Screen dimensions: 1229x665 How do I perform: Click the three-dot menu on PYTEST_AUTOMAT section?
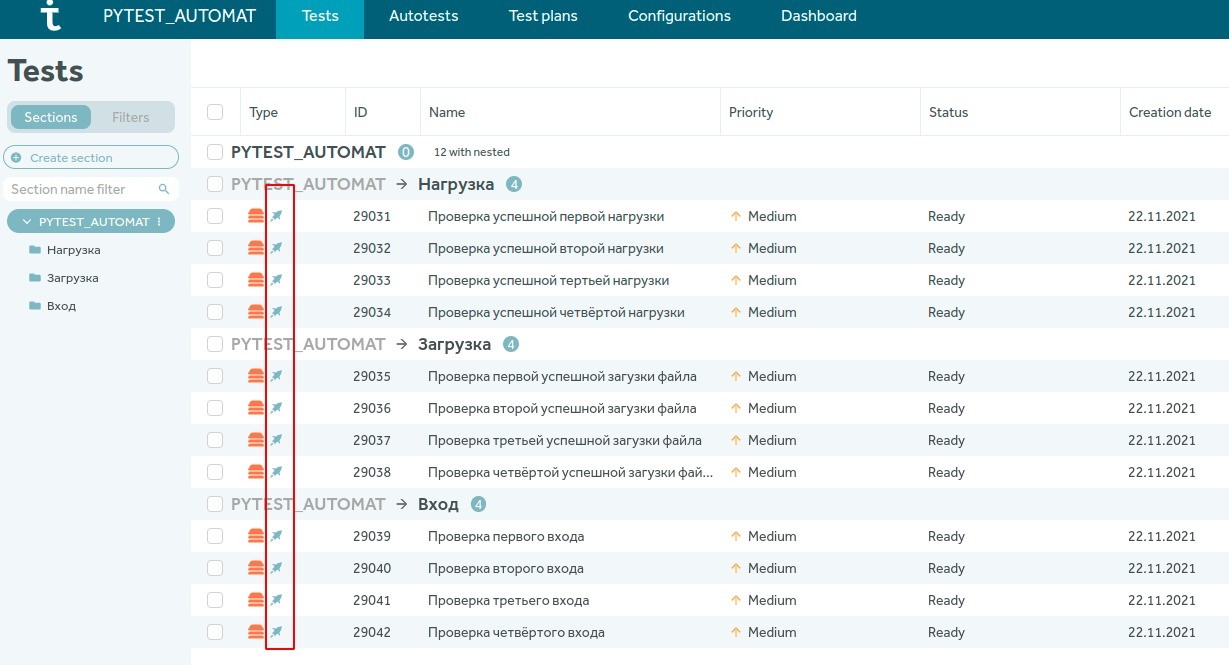coord(159,222)
